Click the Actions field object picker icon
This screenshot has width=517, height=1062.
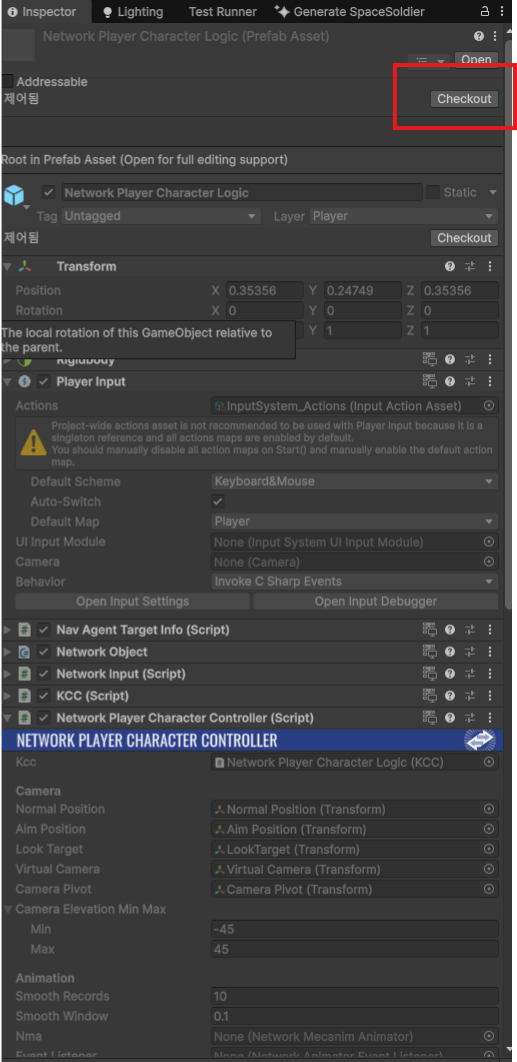[x=489, y=406]
